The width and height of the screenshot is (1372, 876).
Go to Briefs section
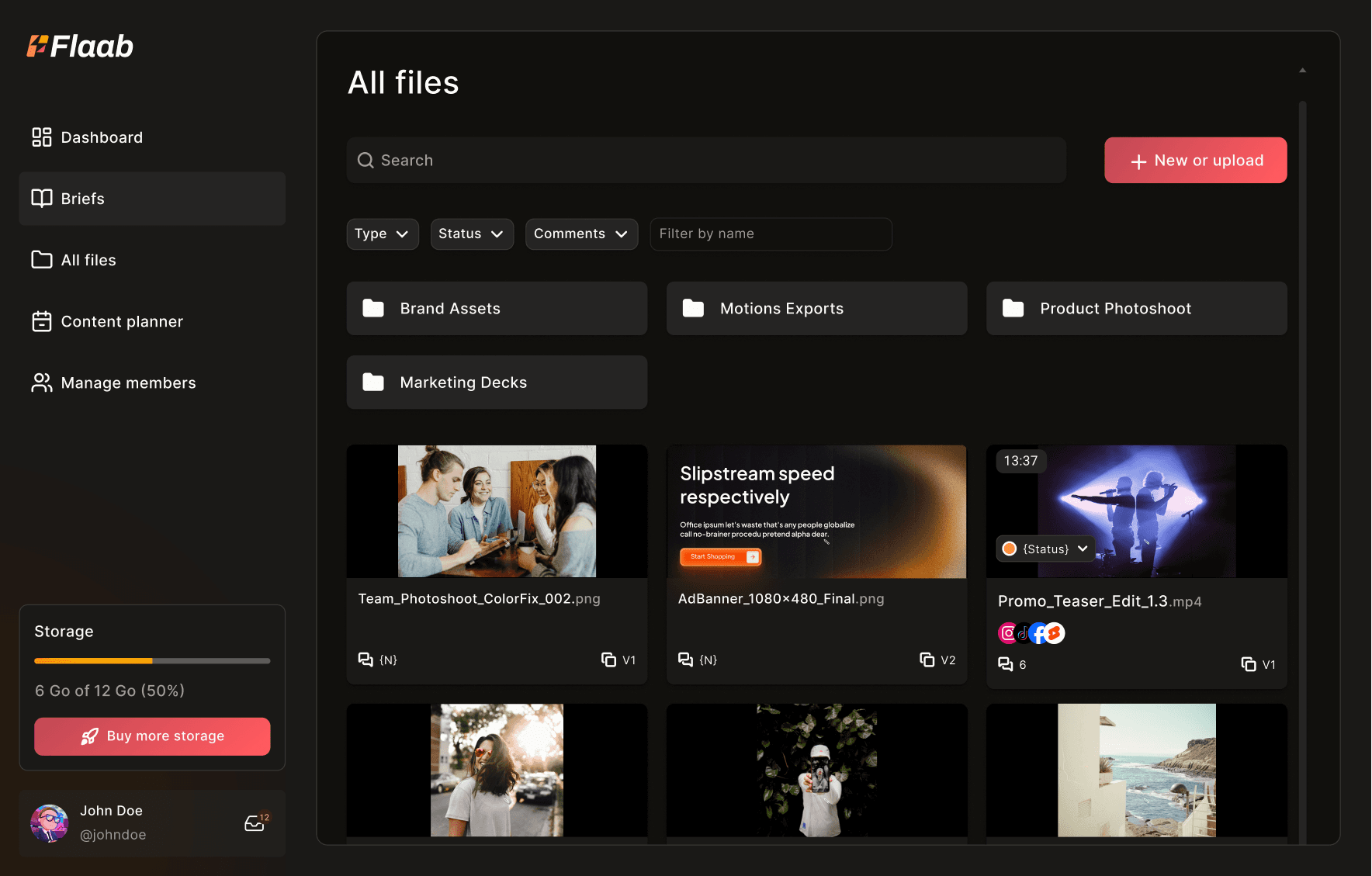point(152,199)
